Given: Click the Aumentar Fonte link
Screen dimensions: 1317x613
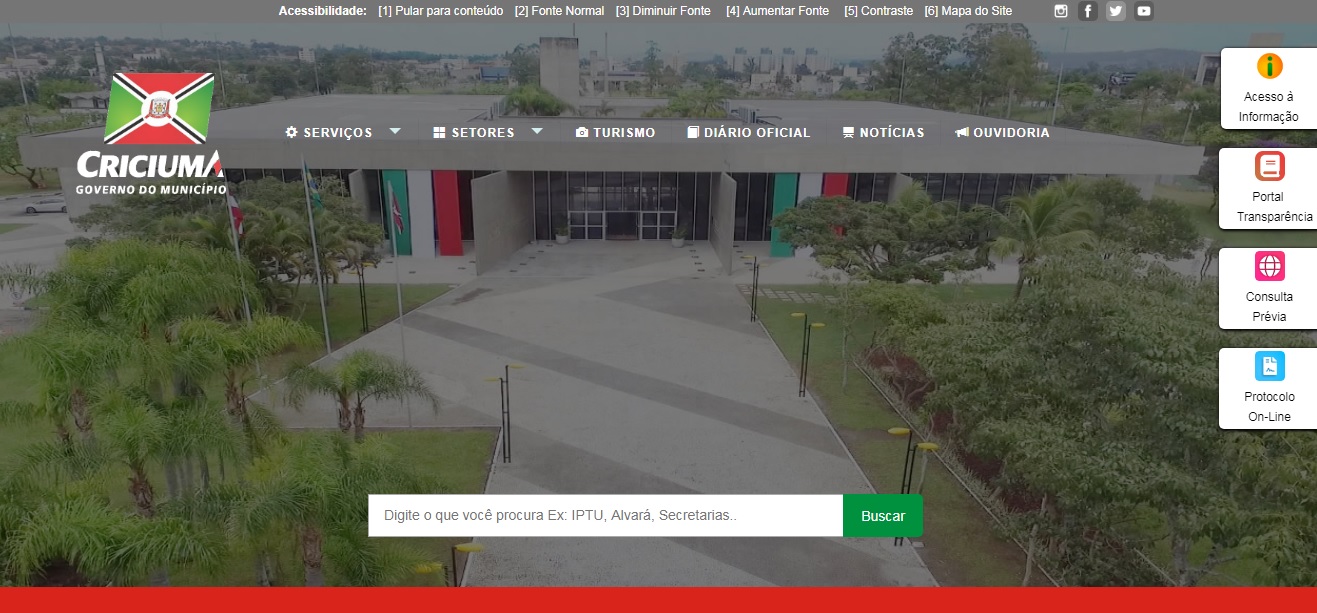Looking at the screenshot, I should (777, 11).
